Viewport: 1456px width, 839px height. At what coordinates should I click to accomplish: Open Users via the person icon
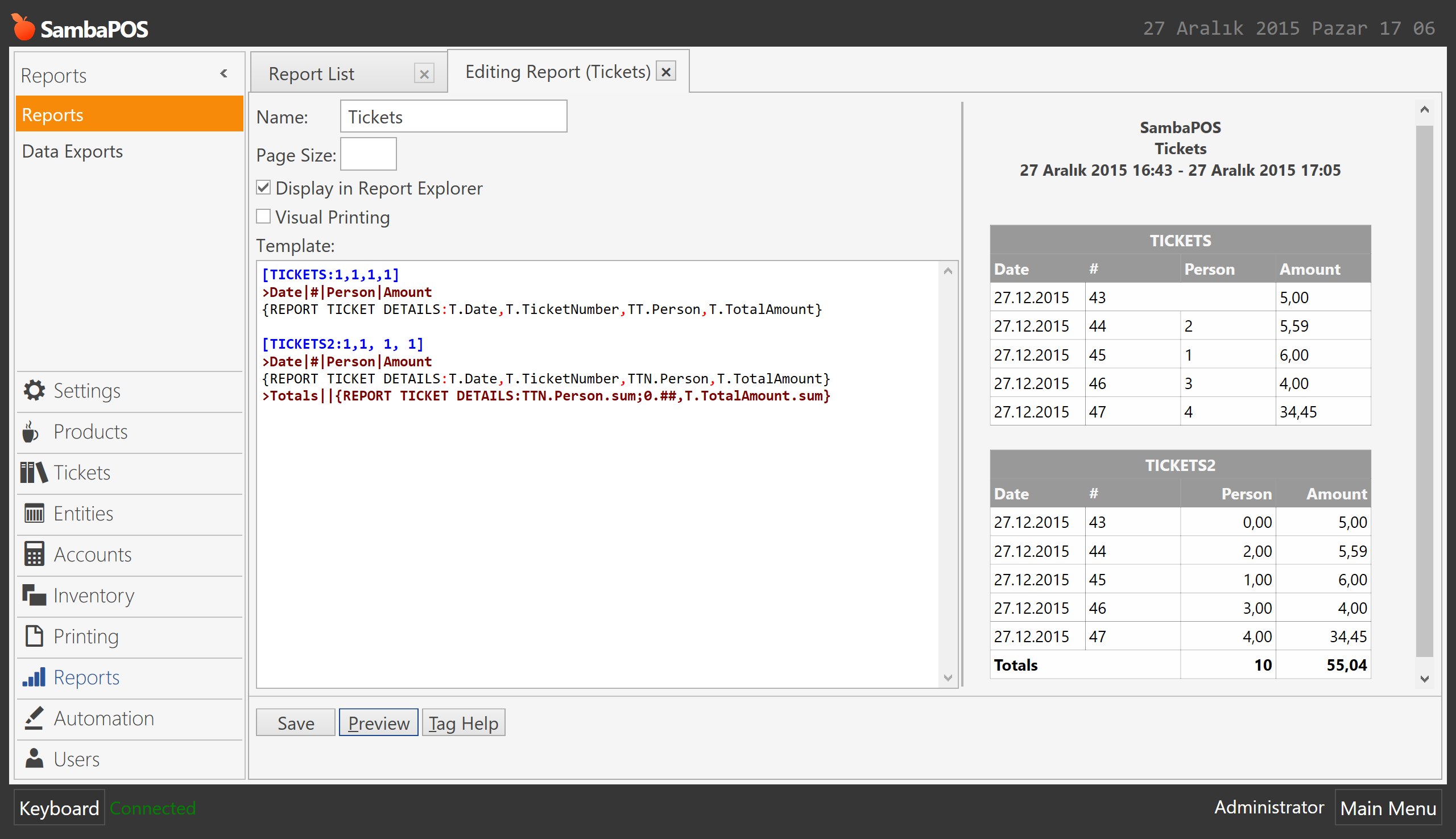pyautogui.click(x=34, y=758)
